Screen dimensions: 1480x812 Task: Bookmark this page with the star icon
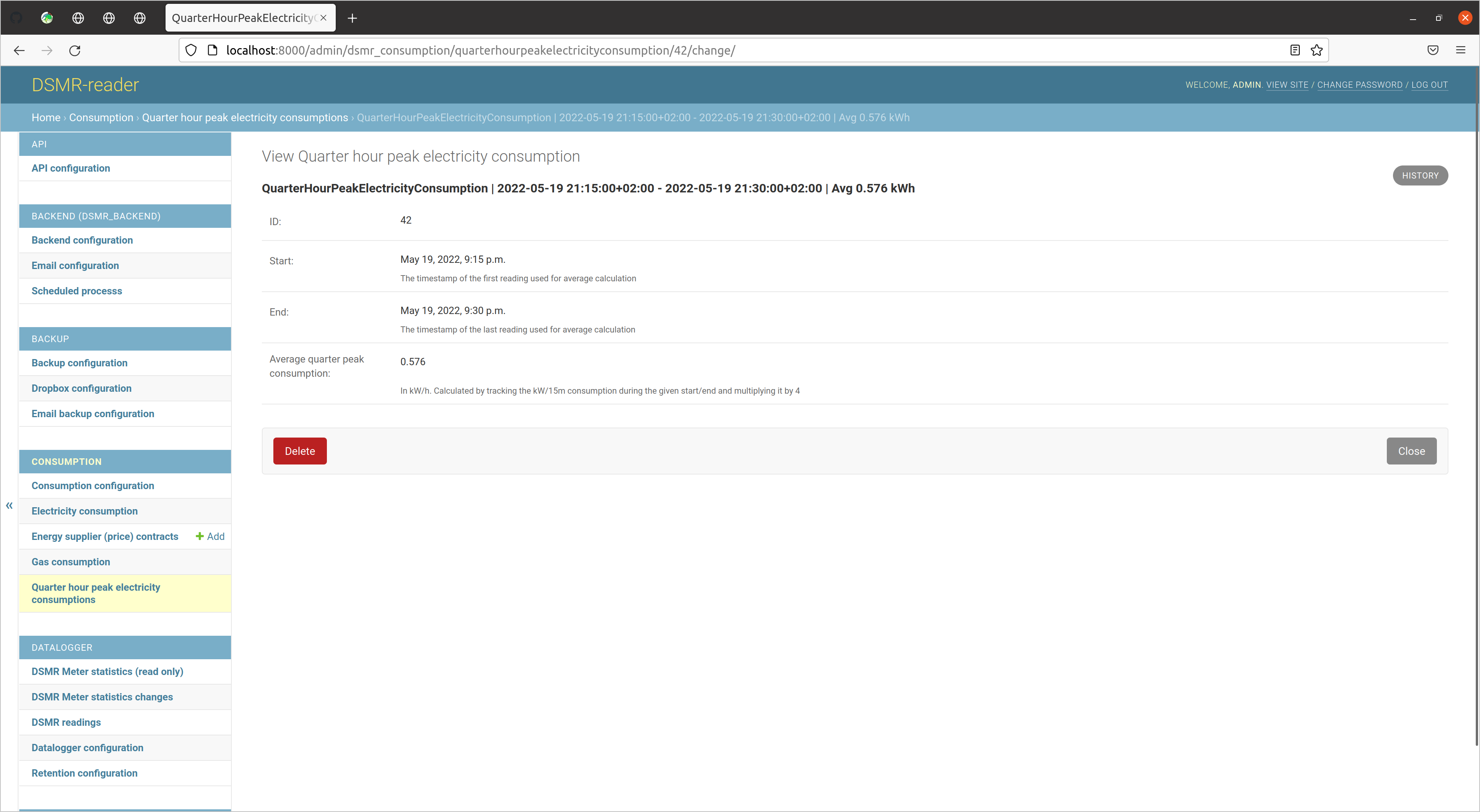[x=1317, y=50]
